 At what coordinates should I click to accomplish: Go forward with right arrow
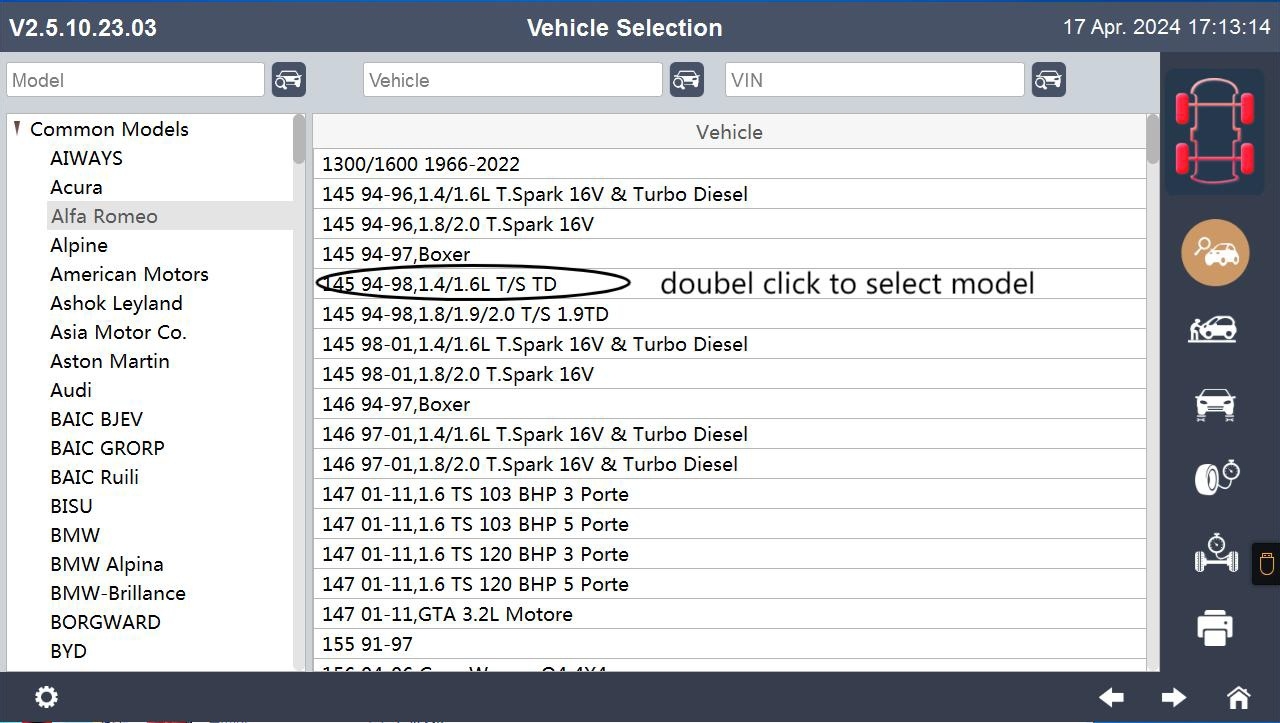click(1174, 697)
